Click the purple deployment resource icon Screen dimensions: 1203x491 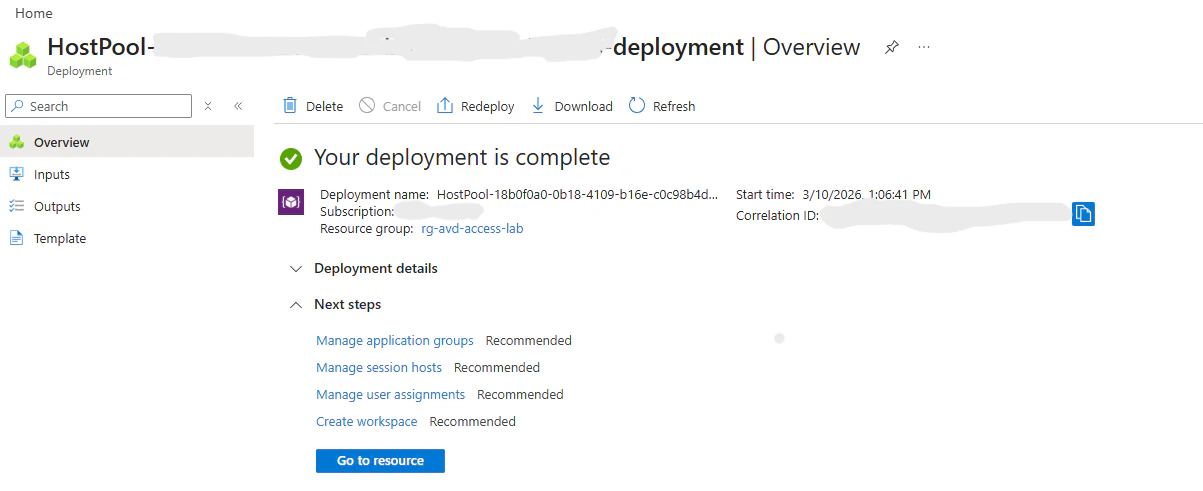coord(290,202)
